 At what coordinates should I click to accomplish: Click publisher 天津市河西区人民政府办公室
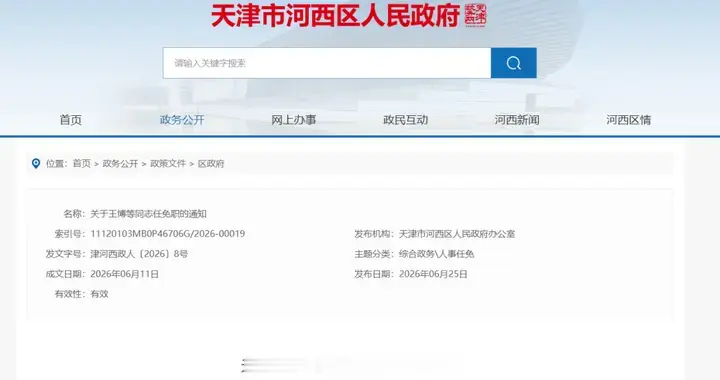(x=457, y=234)
